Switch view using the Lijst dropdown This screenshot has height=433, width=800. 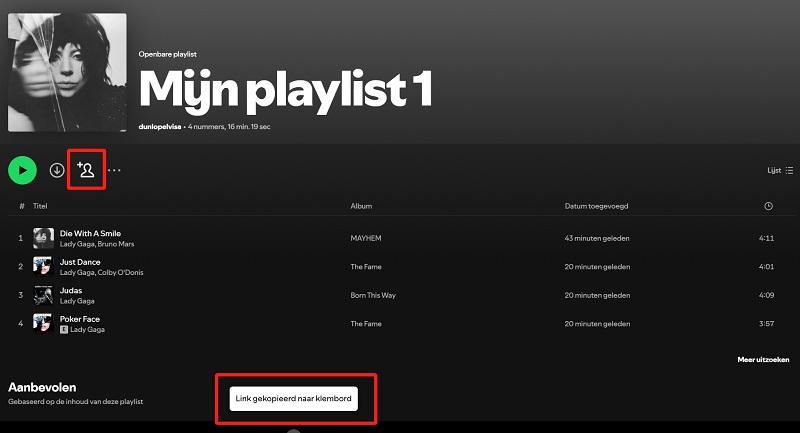[x=780, y=170]
